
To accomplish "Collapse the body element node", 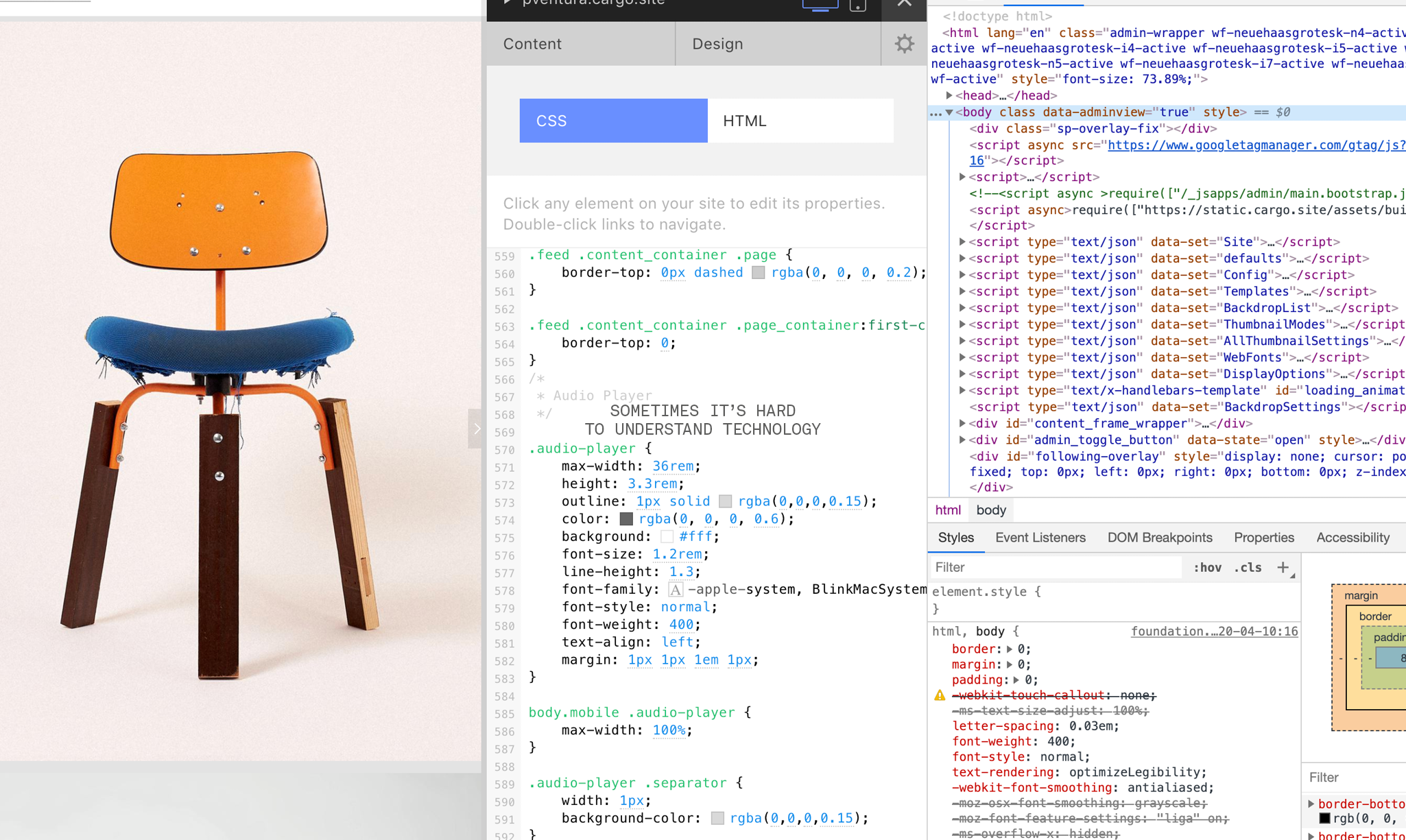I will [x=949, y=112].
